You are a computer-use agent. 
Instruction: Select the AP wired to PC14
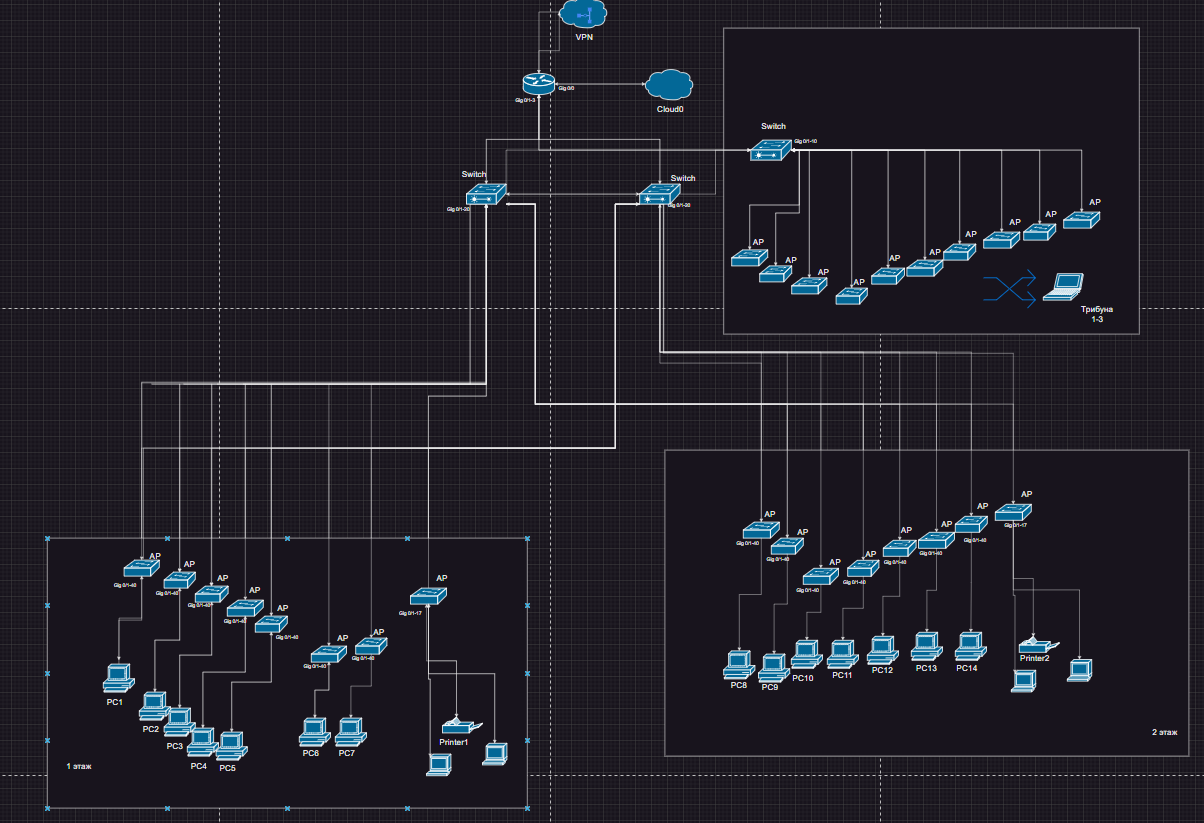click(971, 526)
